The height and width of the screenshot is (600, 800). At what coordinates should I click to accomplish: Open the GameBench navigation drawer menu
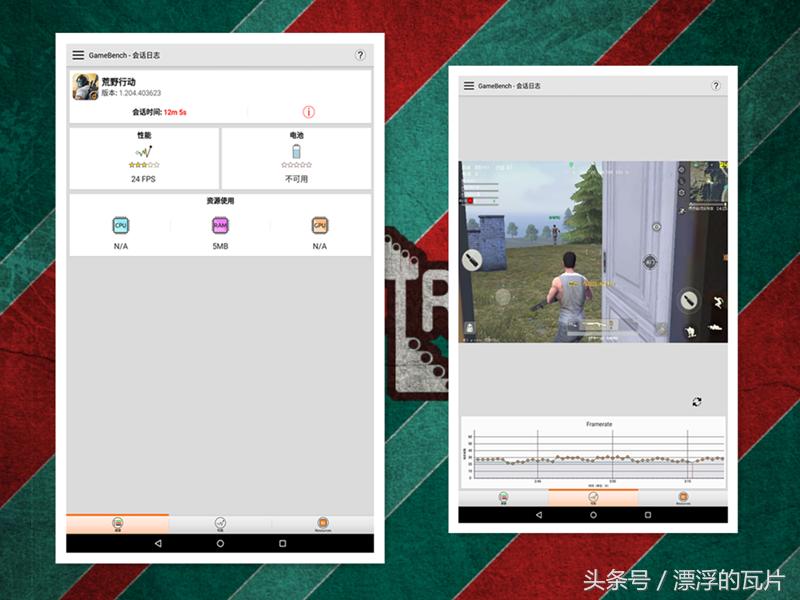tap(76, 55)
